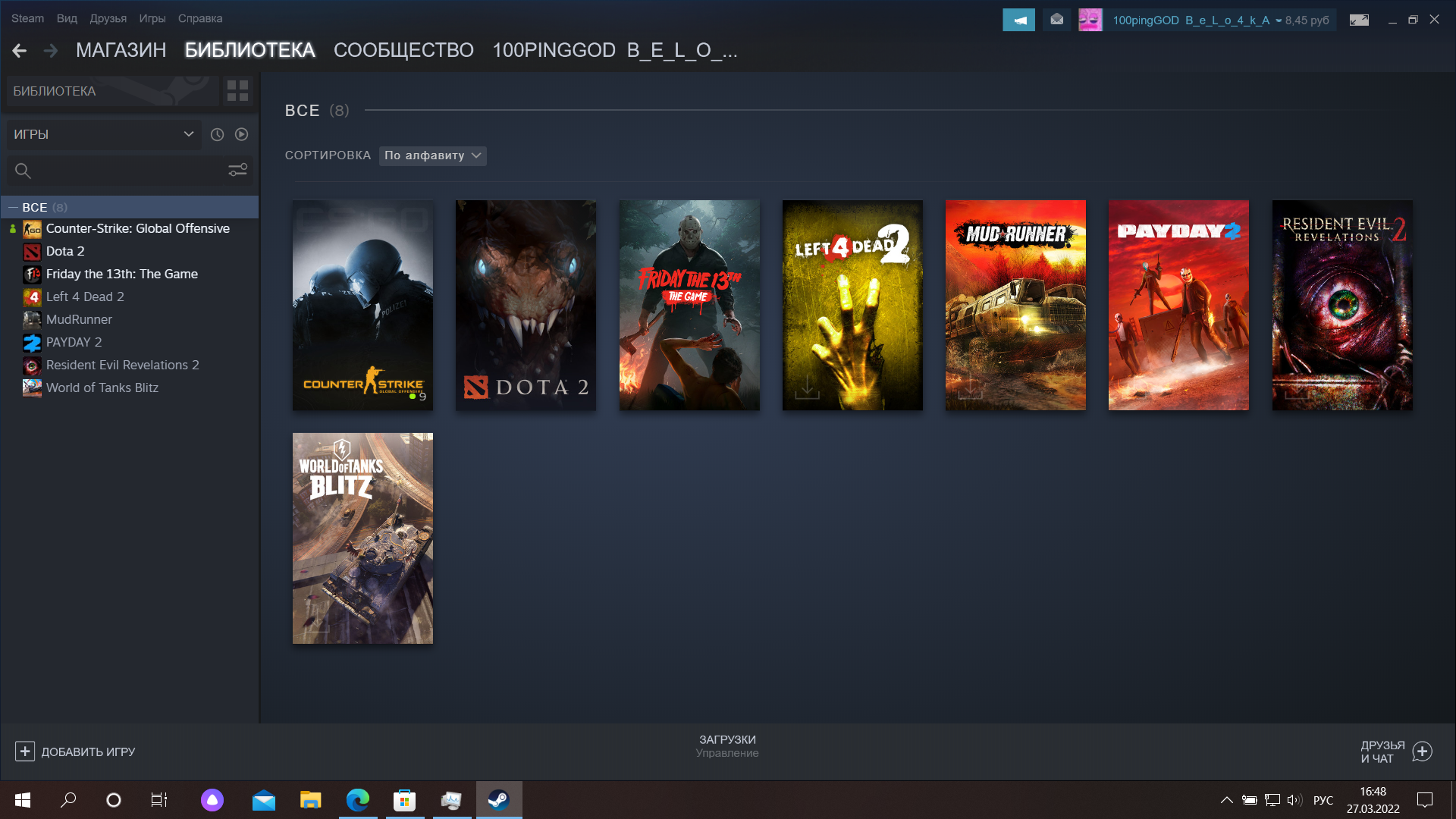Open account dropdown 100pingGOD B_e_L_o_4_k_A
Screen dimensions: 1456x819
pos(1196,20)
